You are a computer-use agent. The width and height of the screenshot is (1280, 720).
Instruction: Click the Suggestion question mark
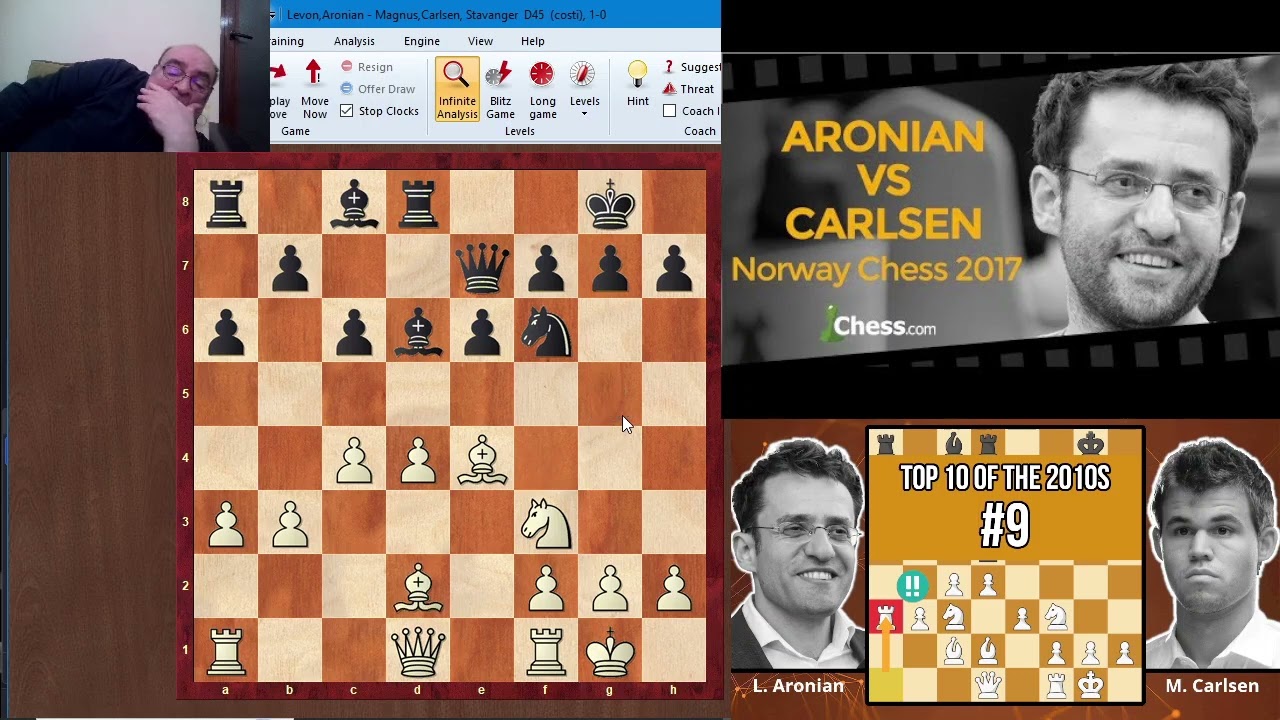tap(691, 67)
